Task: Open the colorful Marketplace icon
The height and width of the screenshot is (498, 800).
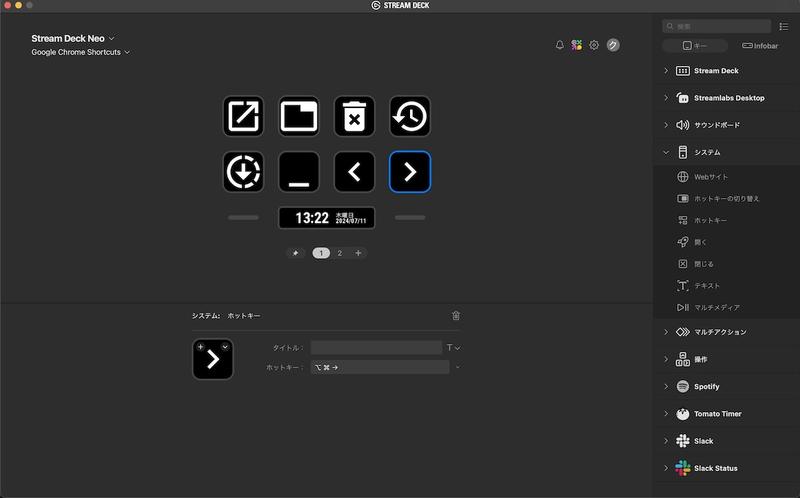Action: pyautogui.click(x=577, y=45)
